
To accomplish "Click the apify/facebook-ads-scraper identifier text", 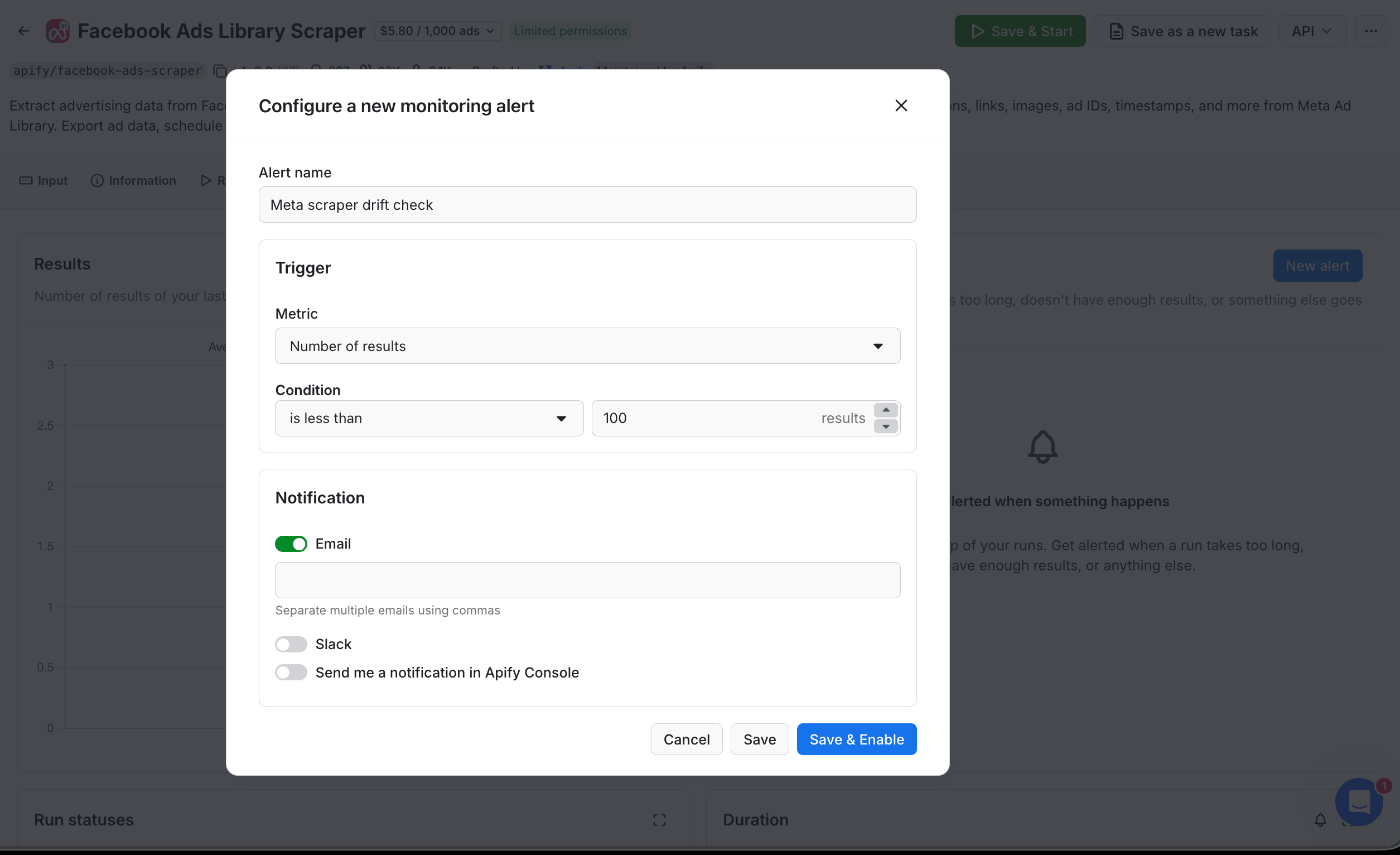I will pos(108,70).
